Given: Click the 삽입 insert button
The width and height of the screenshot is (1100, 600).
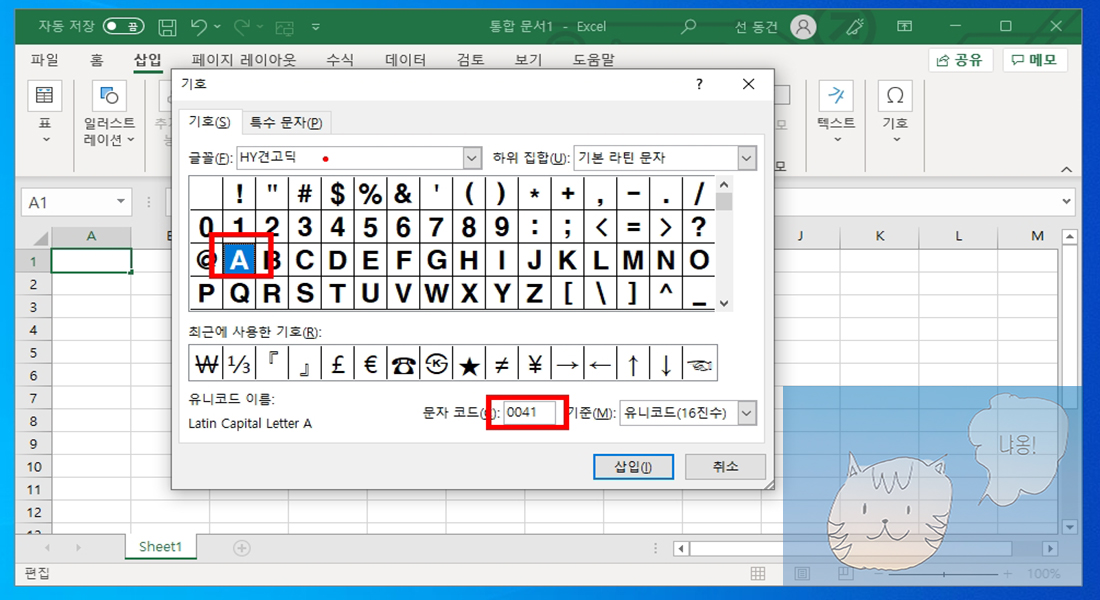Looking at the screenshot, I should tap(633, 467).
